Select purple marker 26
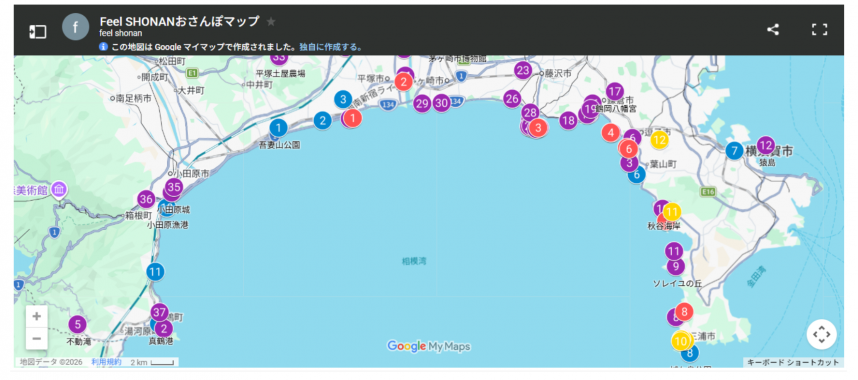The height and width of the screenshot is (380, 858). [512, 99]
